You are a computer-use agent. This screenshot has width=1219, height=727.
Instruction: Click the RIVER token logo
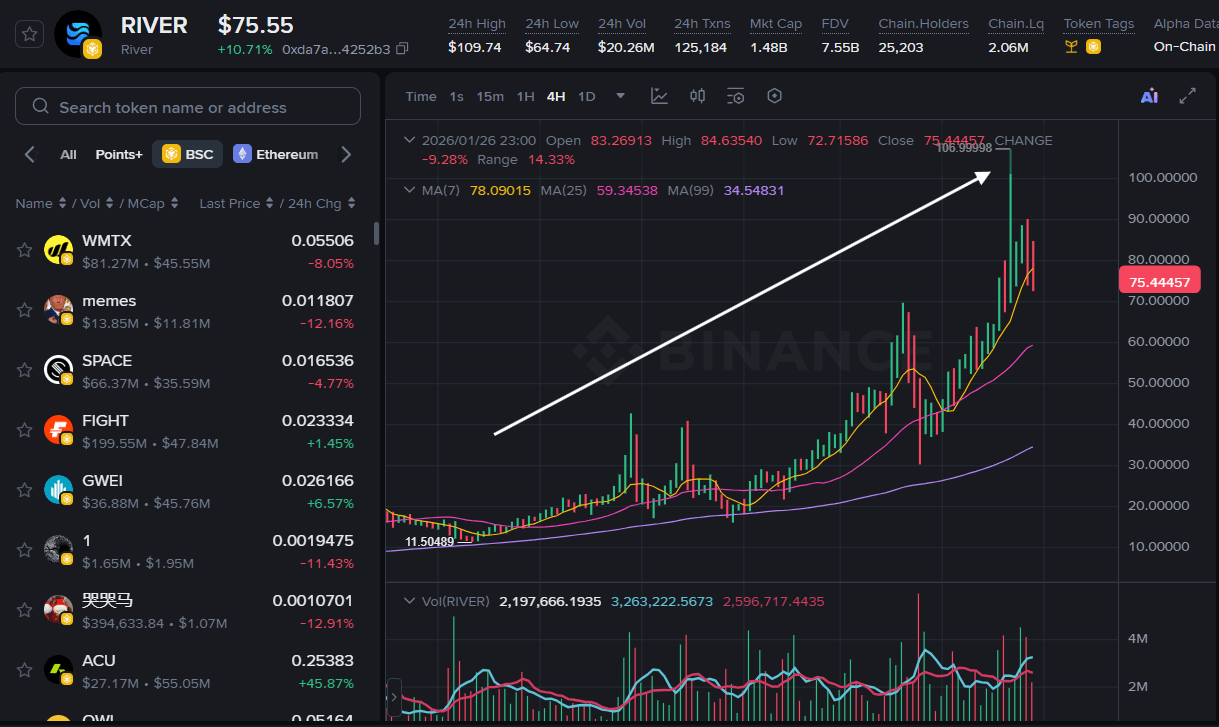pyautogui.click(x=78, y=35)
